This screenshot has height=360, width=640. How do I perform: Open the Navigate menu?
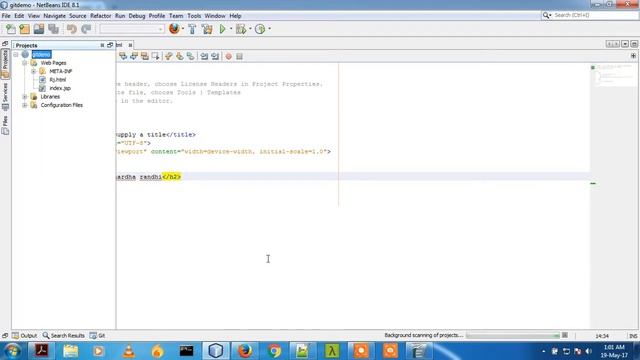pyautogui.click(x=54, y=16)
